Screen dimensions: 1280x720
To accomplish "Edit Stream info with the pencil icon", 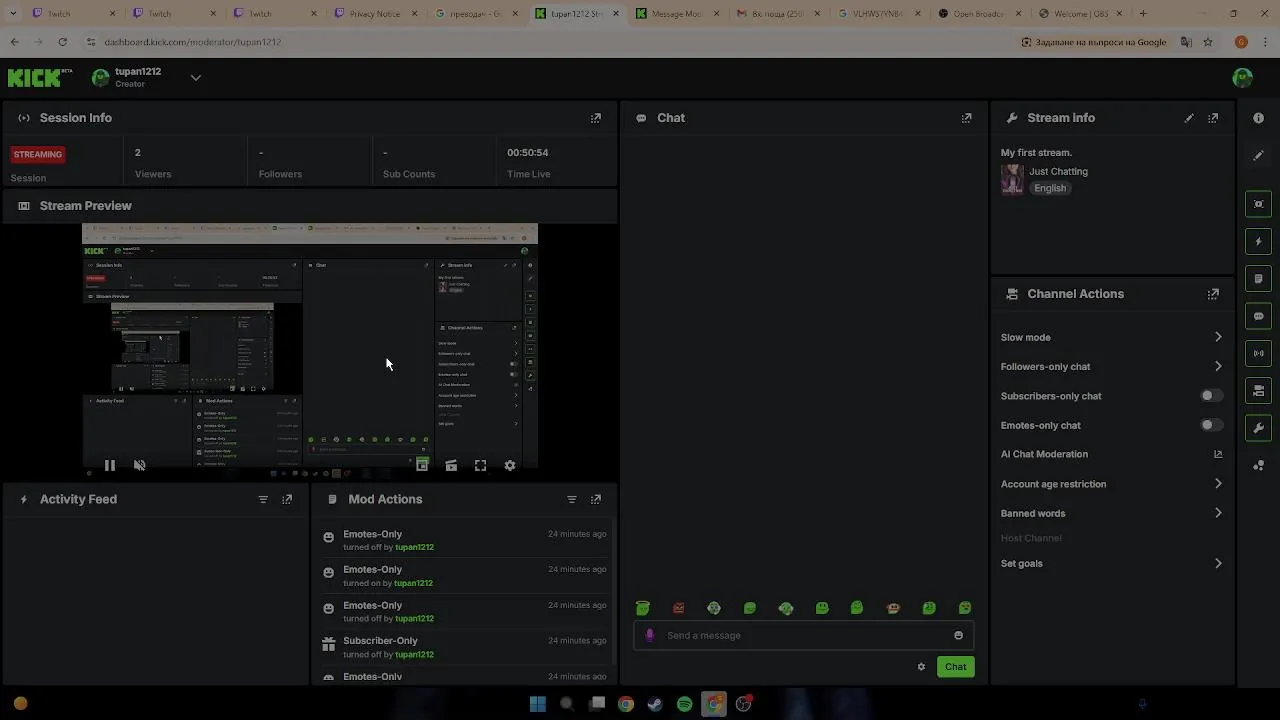I will (x=1189, y=118).
